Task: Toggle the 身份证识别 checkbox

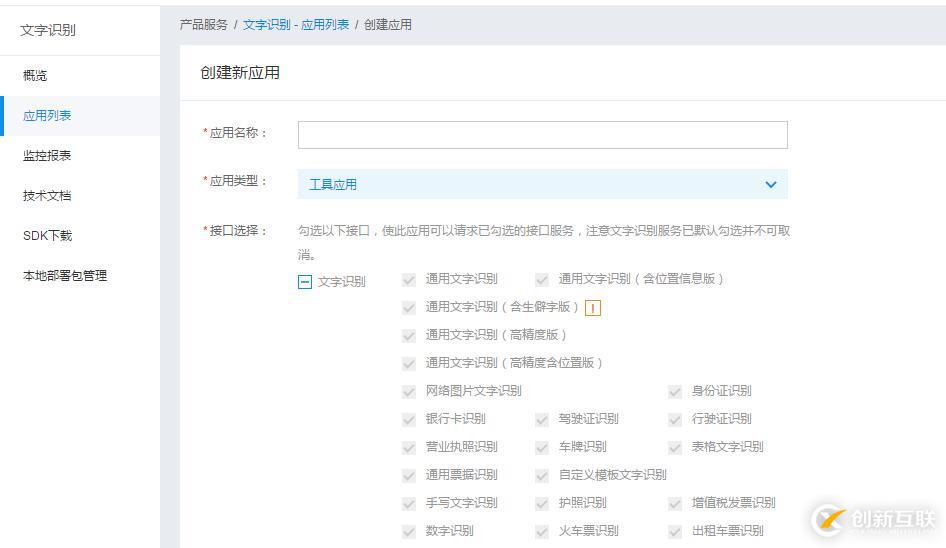Action: pyautogui.click(x=675, y=392)
